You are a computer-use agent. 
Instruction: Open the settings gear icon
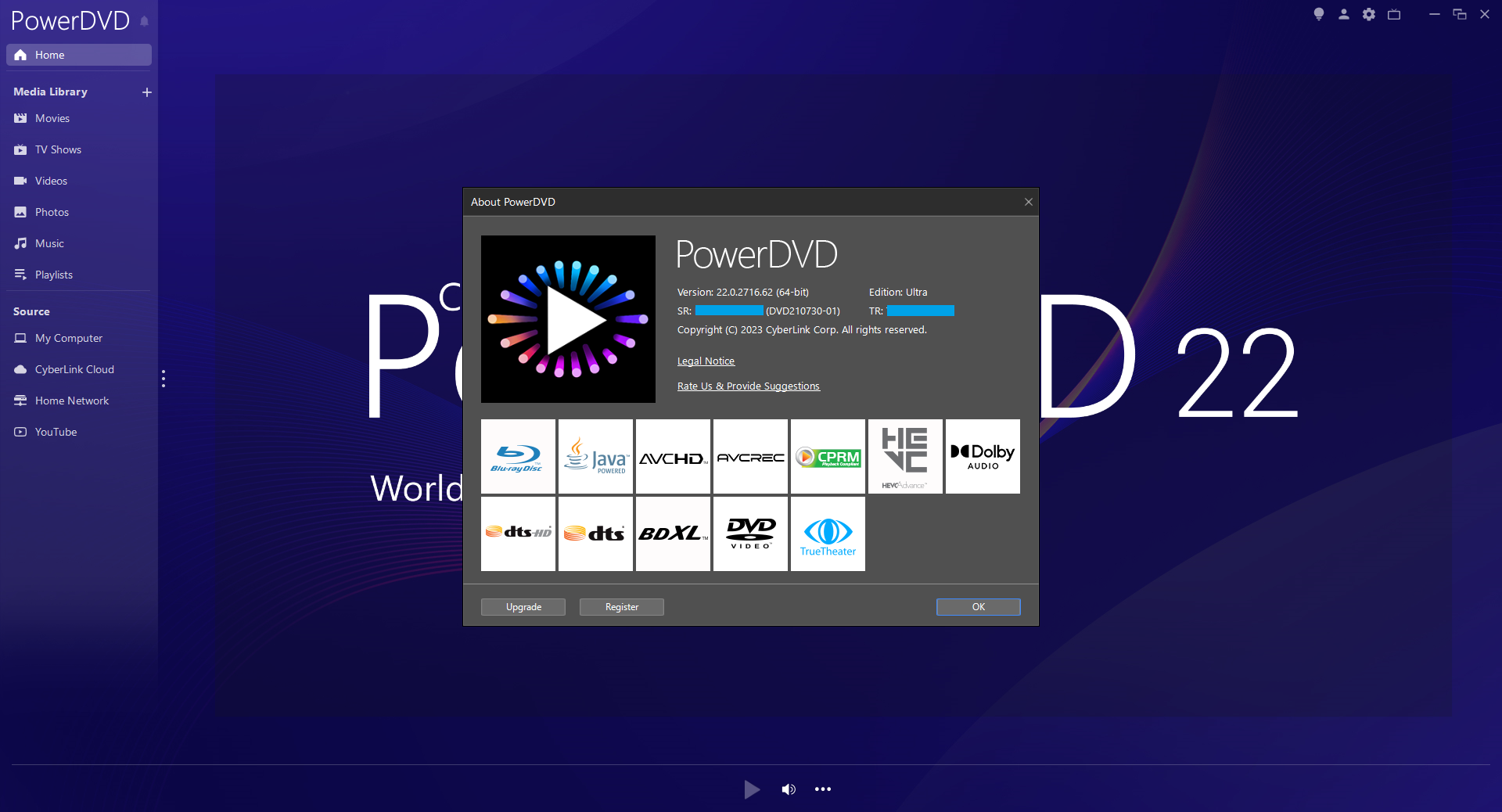coord(1369,14)
